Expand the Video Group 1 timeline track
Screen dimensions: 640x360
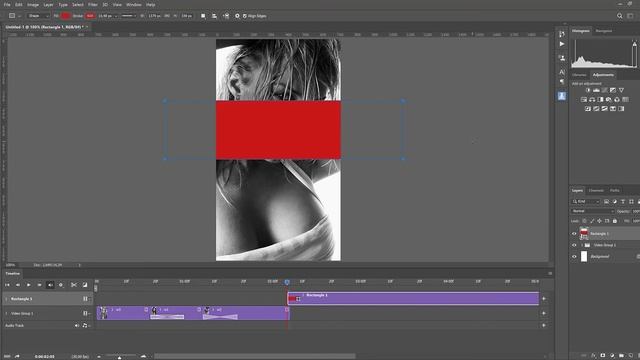tap(6, 313)
